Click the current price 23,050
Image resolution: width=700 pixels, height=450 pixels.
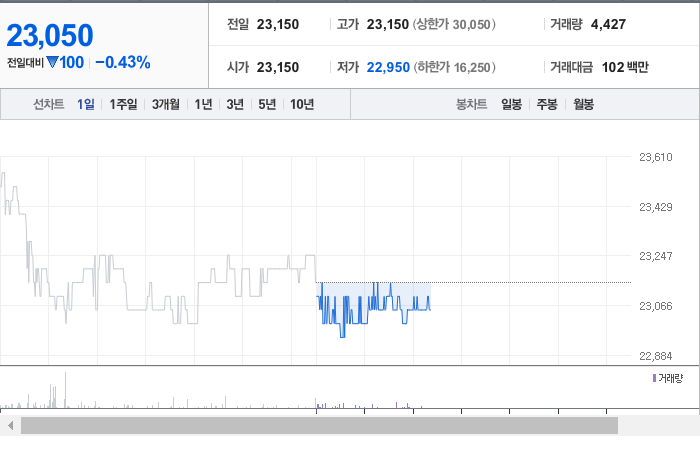[x=50, y=35]
